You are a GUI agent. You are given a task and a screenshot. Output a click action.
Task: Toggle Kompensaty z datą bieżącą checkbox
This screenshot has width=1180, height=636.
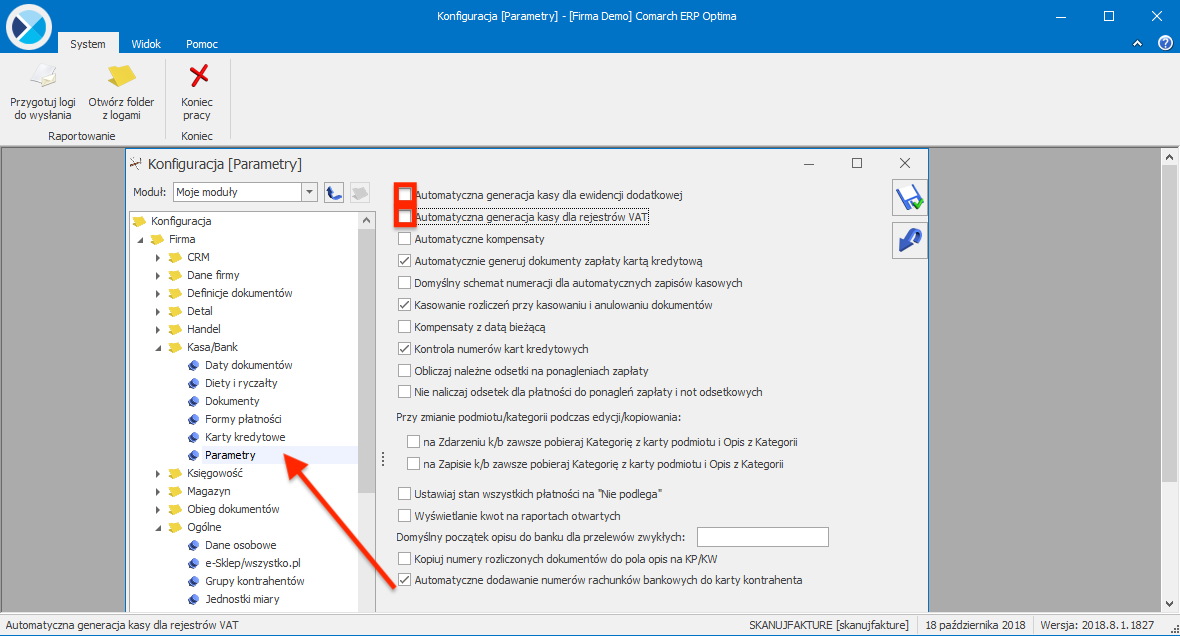point(404,327)
